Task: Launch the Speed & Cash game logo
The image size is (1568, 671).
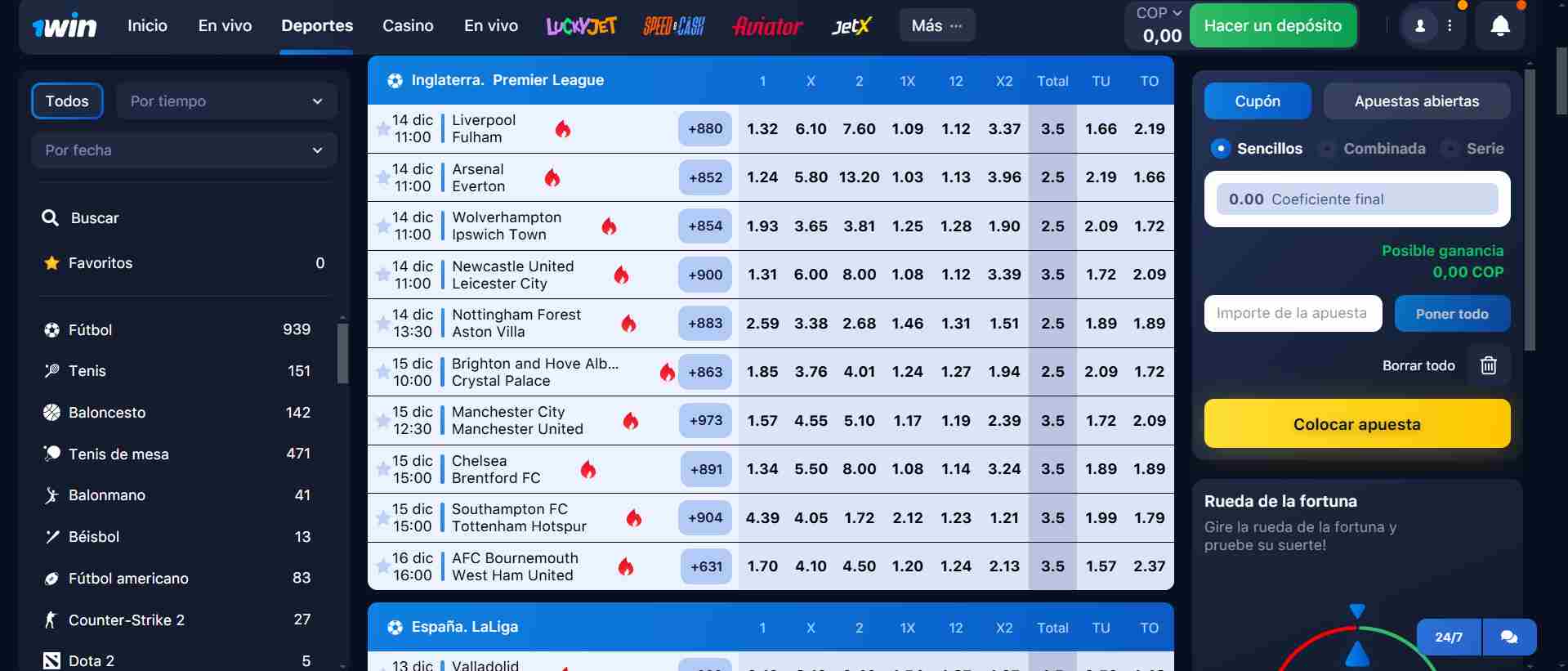Action: 674,26
